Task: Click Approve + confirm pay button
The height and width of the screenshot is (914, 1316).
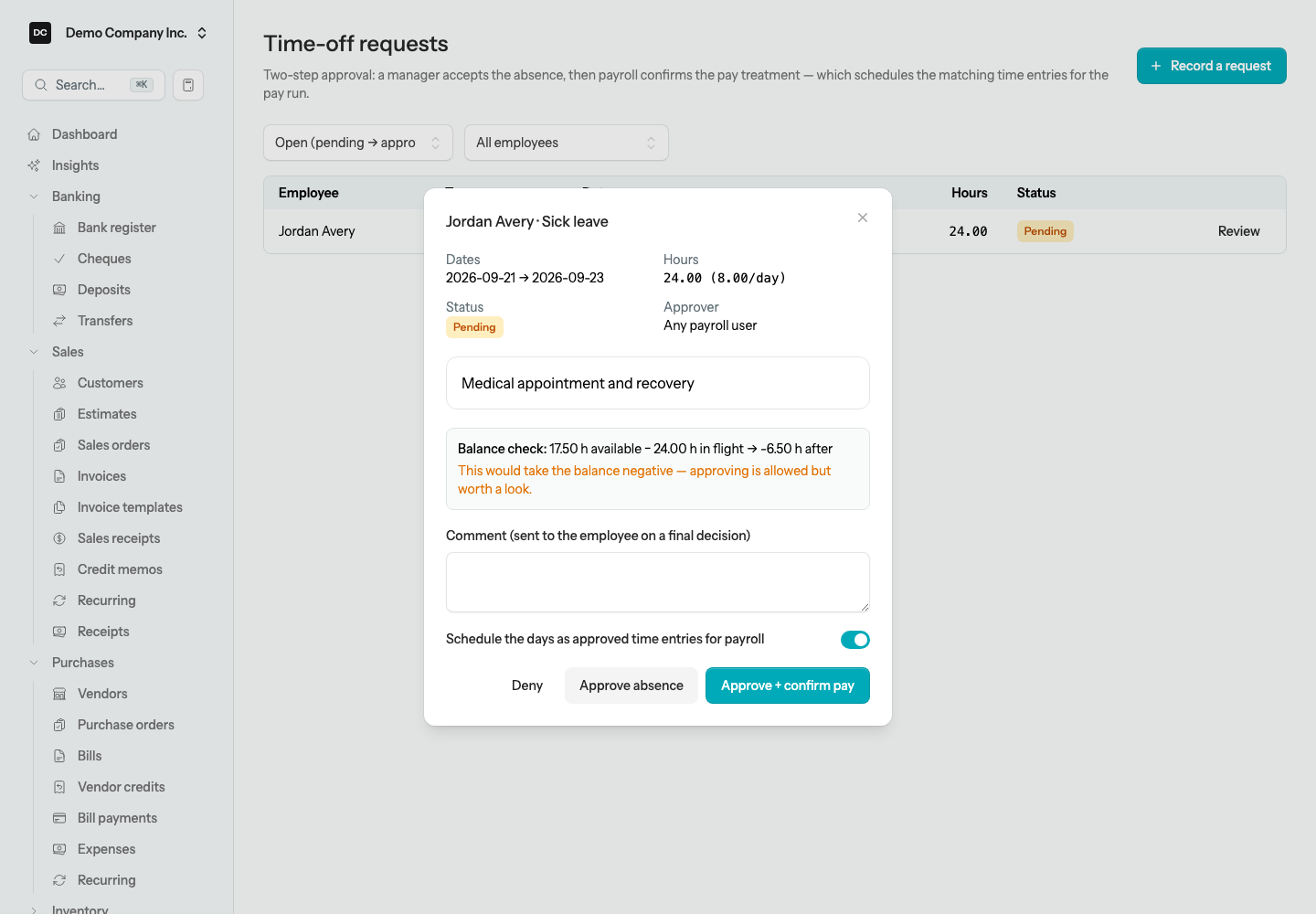Action: click(x=788, y=685)
